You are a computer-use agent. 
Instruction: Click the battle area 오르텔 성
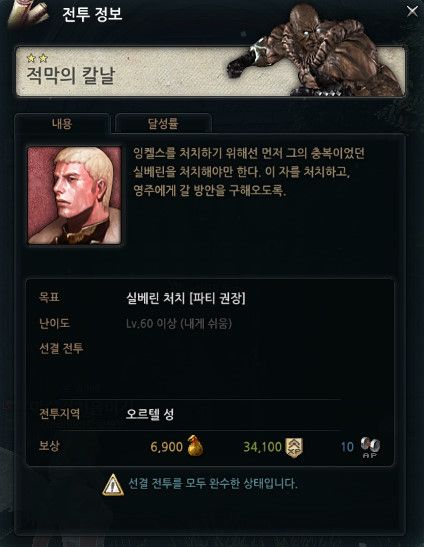click(150, 414)
